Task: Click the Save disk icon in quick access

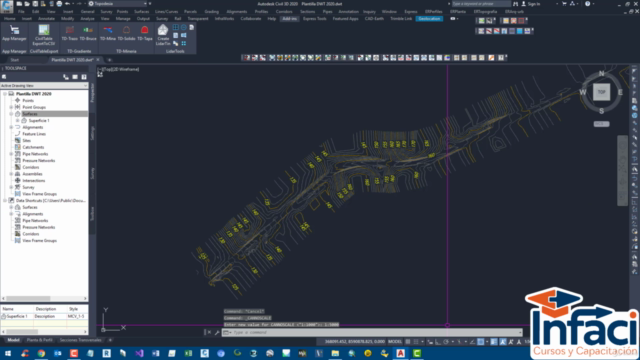Action: coord(35,4)
